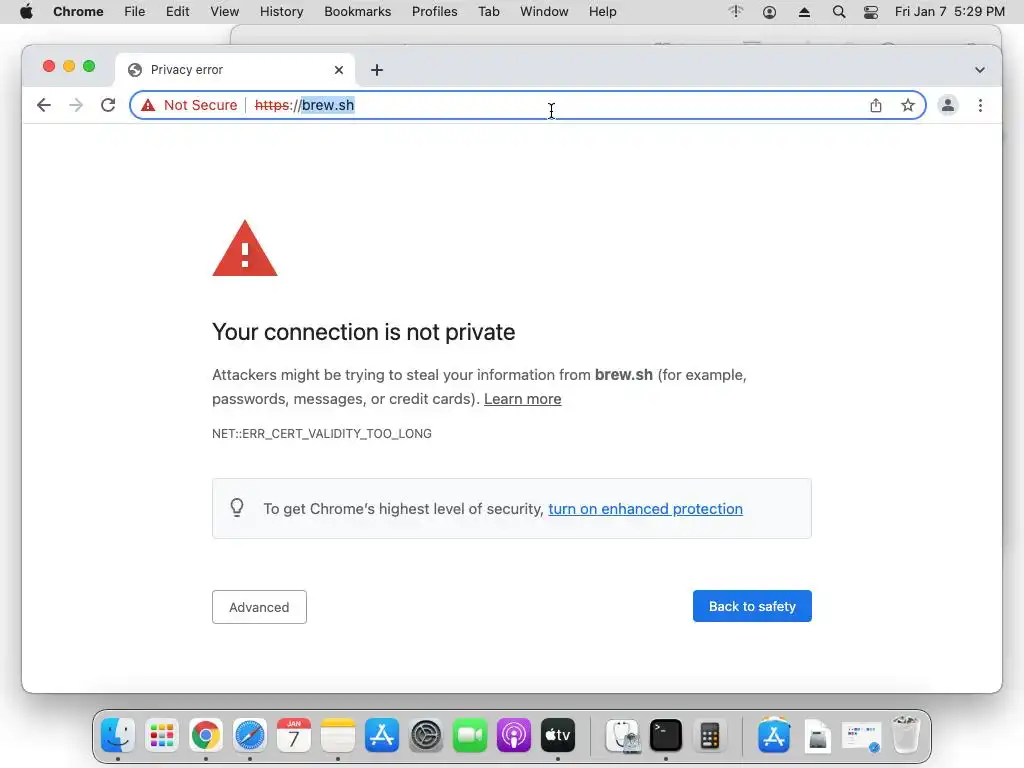
Task: Click the Advanced button
Action: point(259,607)
